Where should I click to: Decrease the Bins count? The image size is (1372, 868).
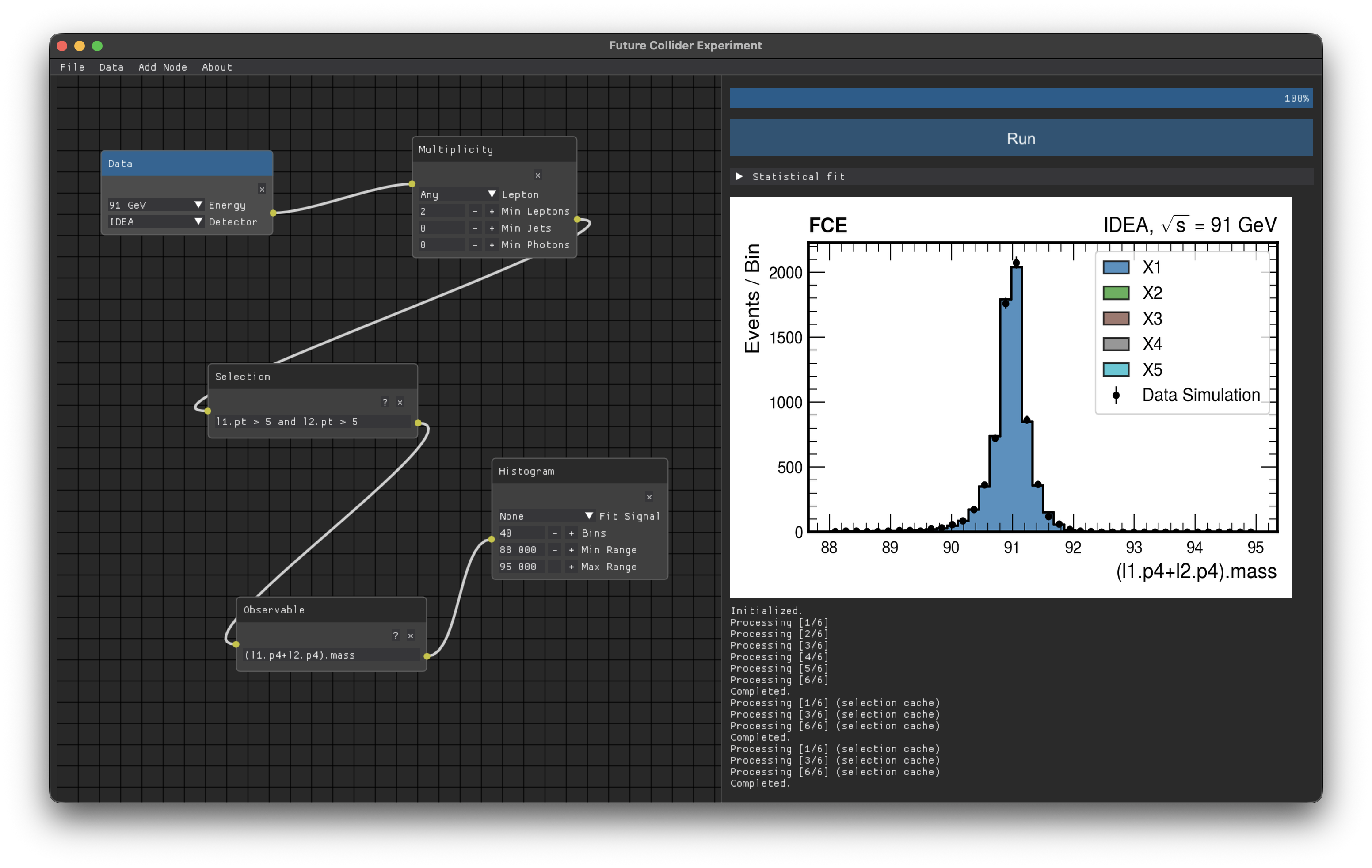pyautogui.click(x=554, y=533)
